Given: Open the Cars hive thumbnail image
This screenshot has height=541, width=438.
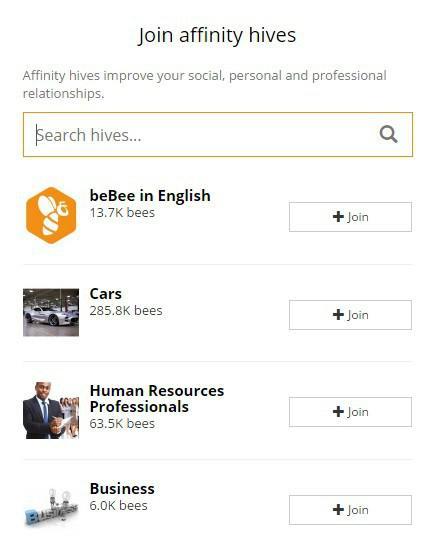Looking at the screenshot, I should [51, 312].
